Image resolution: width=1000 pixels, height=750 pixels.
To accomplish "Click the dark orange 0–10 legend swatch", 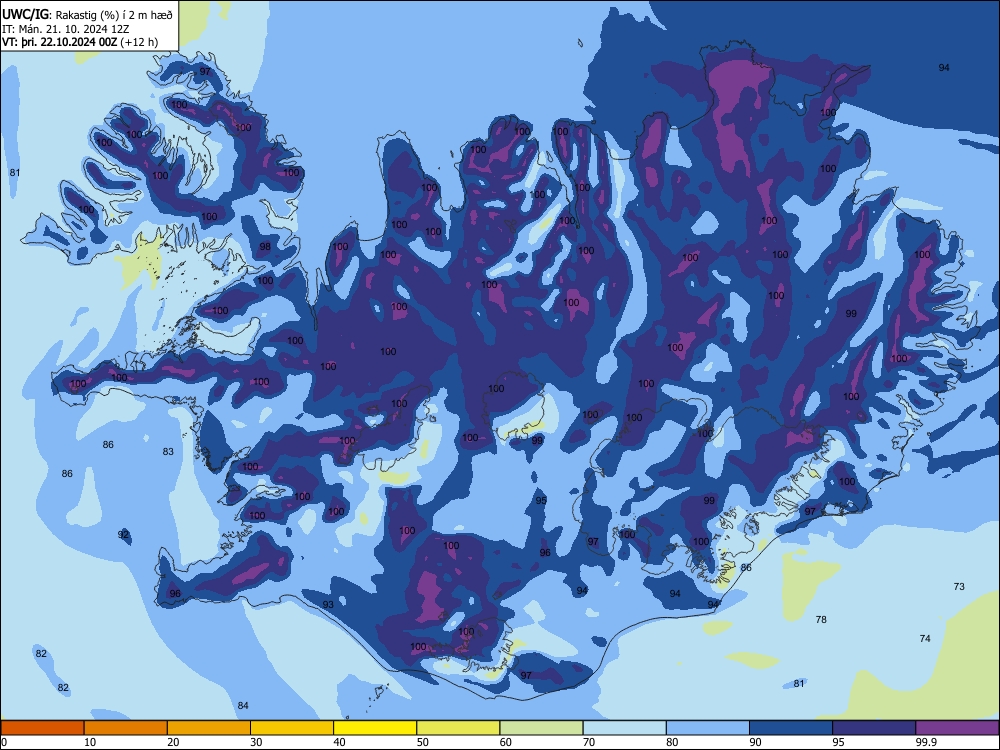I will click(42, 728).
